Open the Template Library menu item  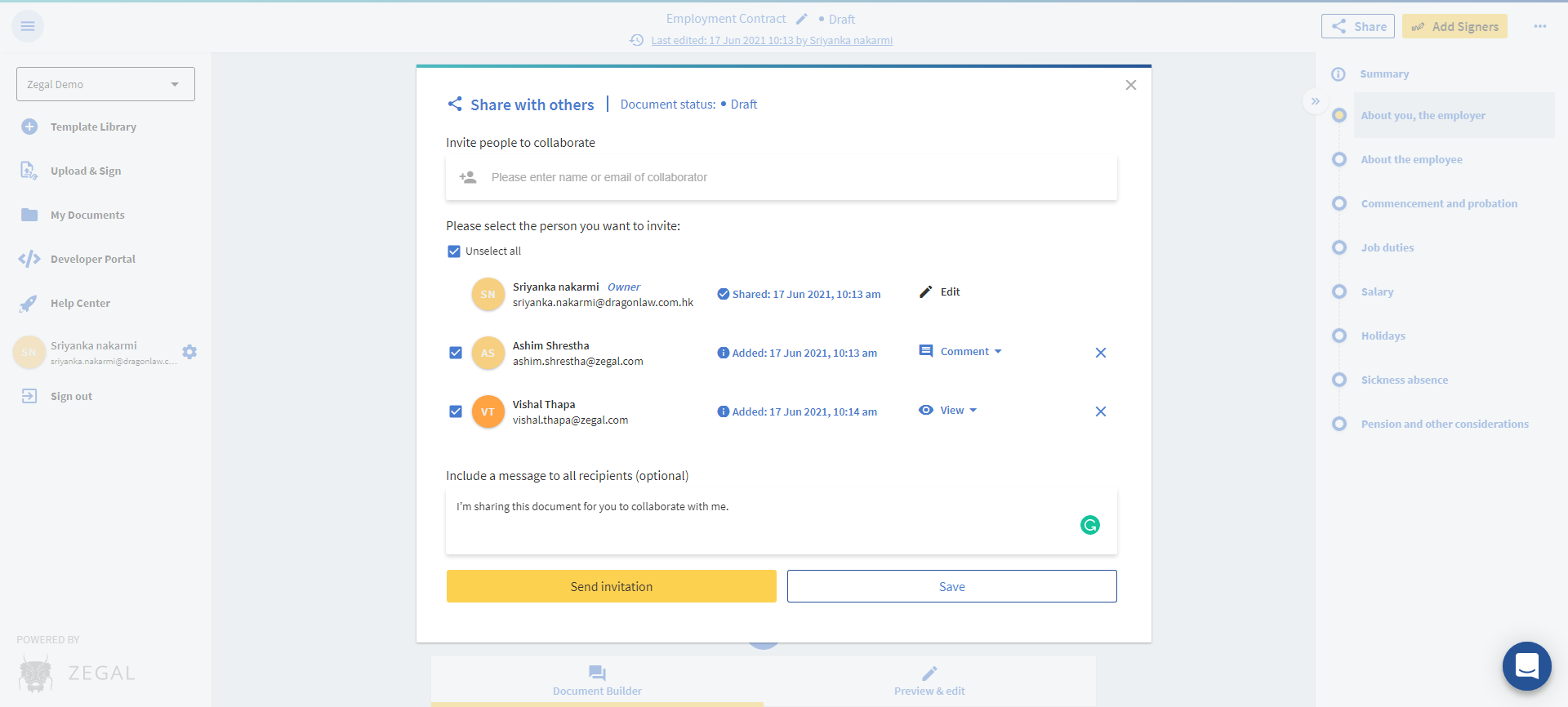(x=93, y=127)
